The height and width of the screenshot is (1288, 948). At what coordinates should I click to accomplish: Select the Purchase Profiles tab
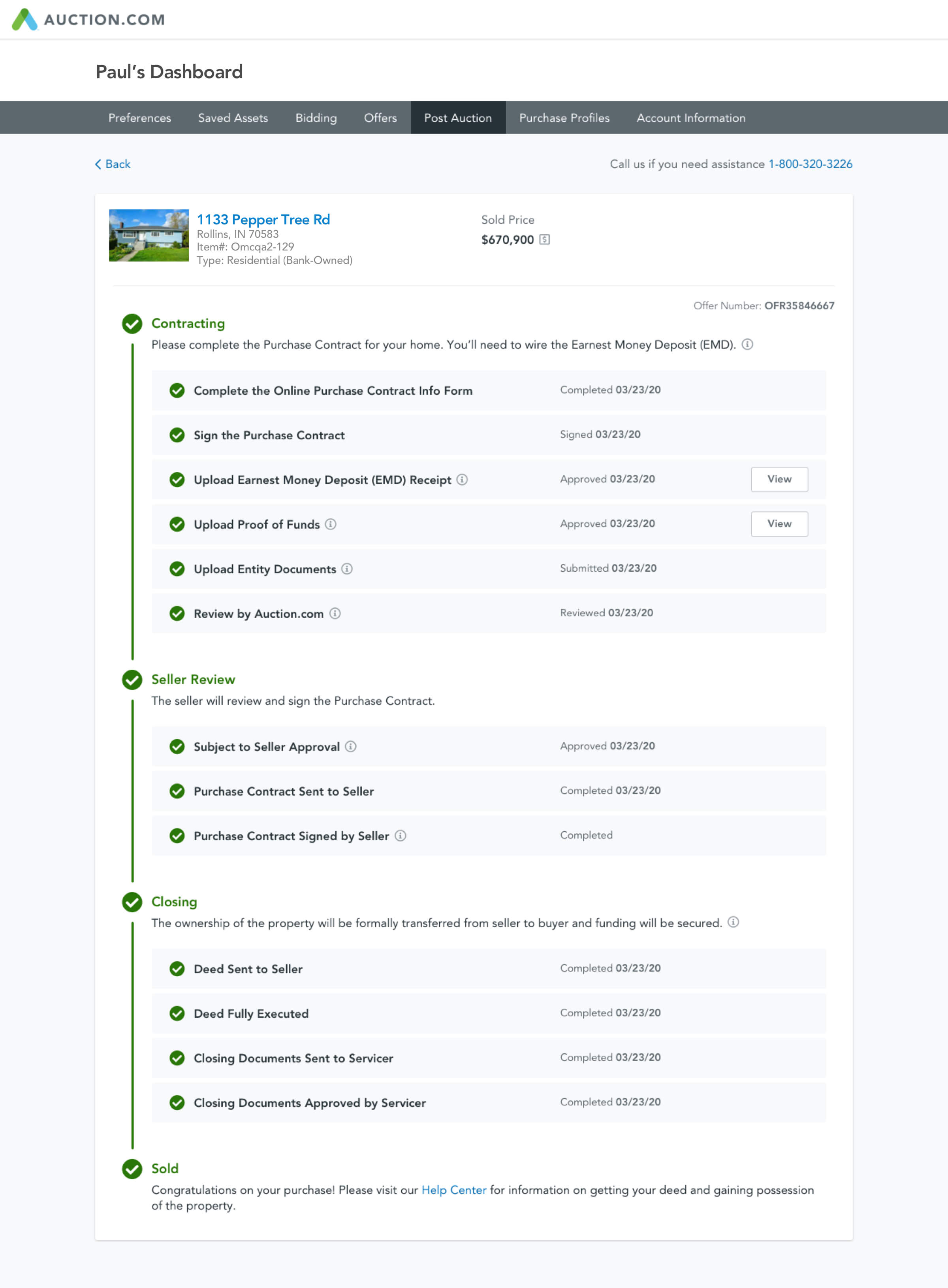[x=564, y=118]
